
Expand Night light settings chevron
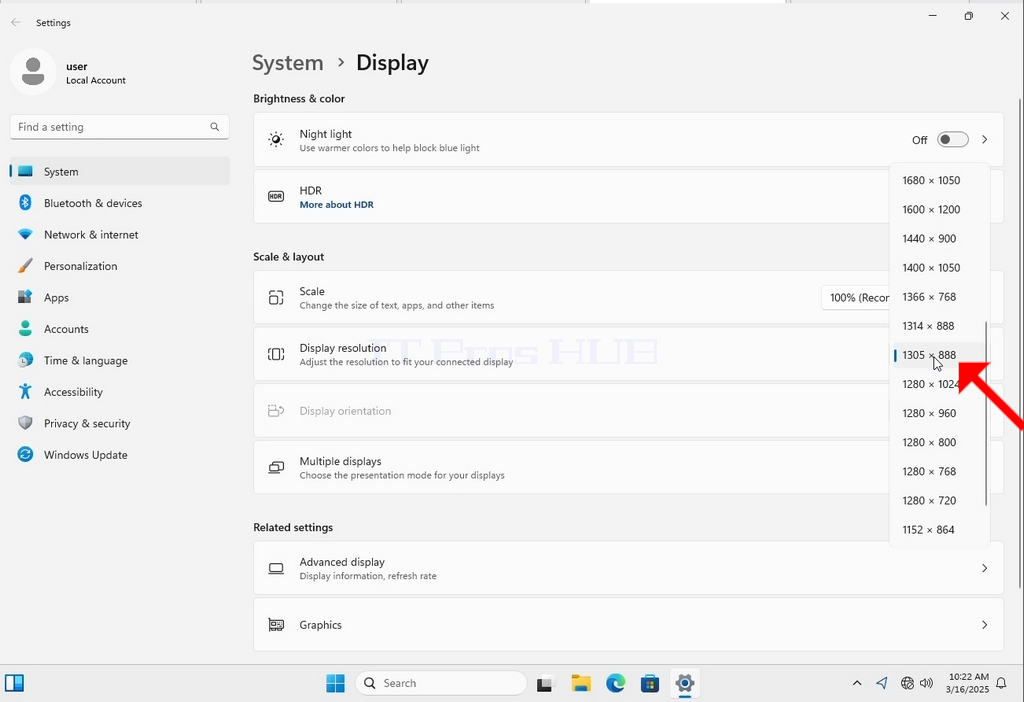pyautogui.click(x=984, y=139)
